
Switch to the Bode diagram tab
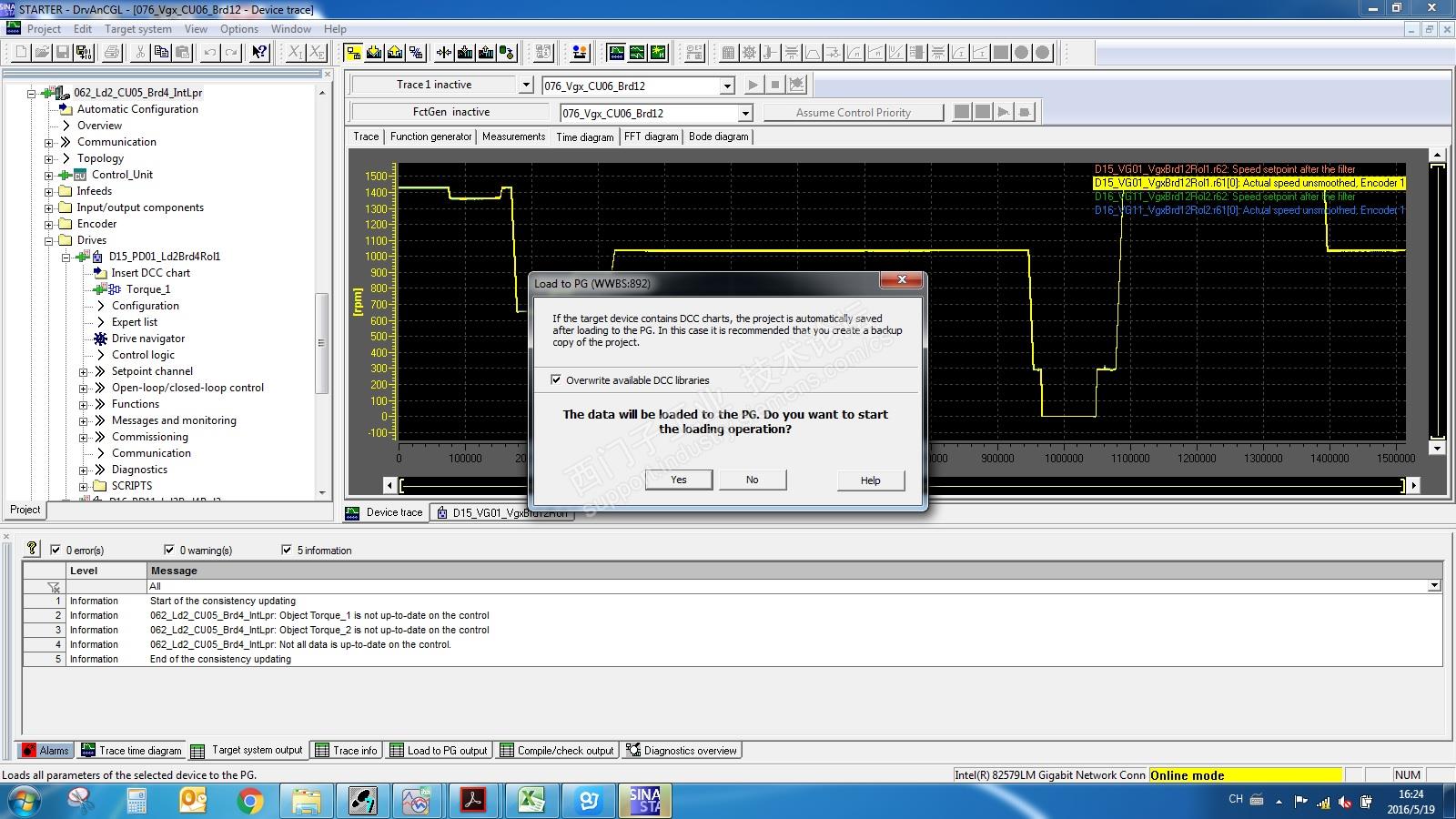(x=719, y=136)
